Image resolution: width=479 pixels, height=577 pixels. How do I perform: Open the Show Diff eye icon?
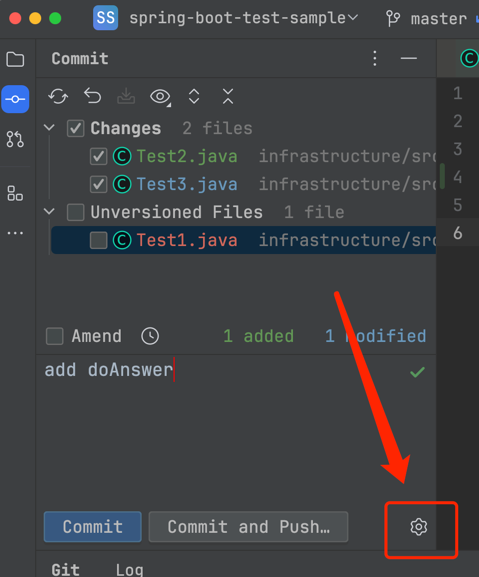[x=160, y=97]
